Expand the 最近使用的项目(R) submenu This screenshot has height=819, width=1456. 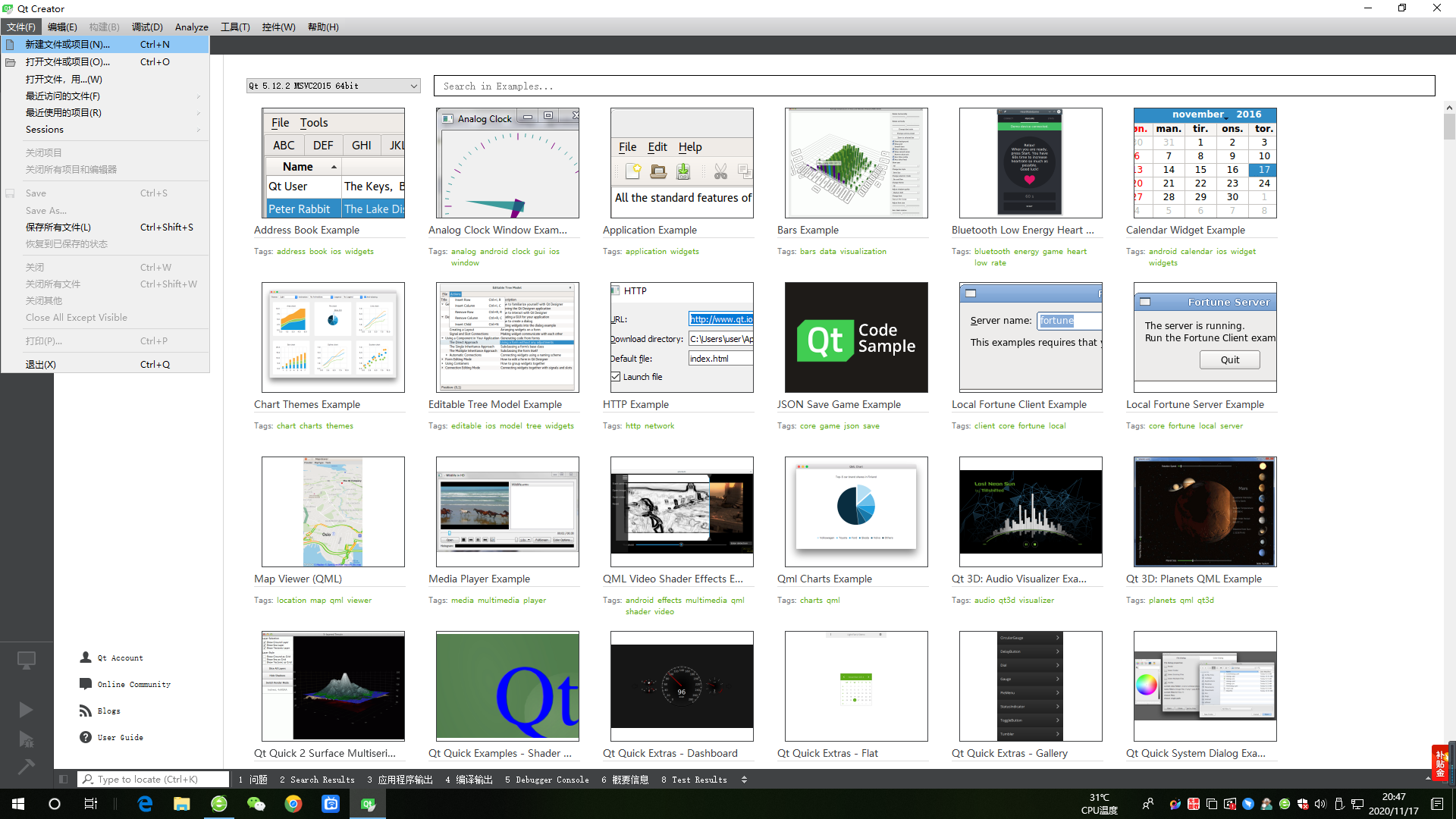pos(105,113)
